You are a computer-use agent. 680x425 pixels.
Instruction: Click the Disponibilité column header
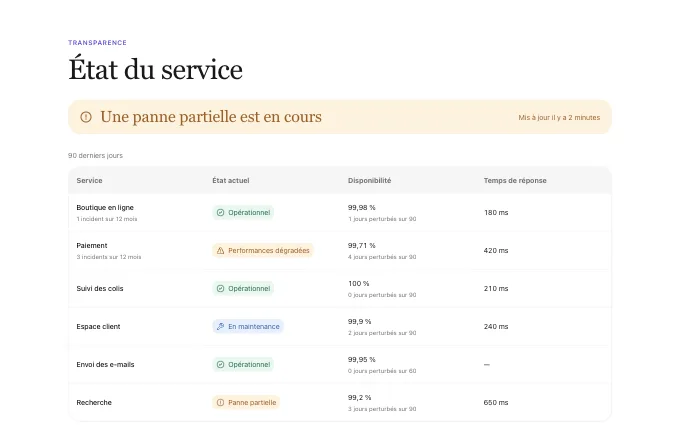point(369,180)
